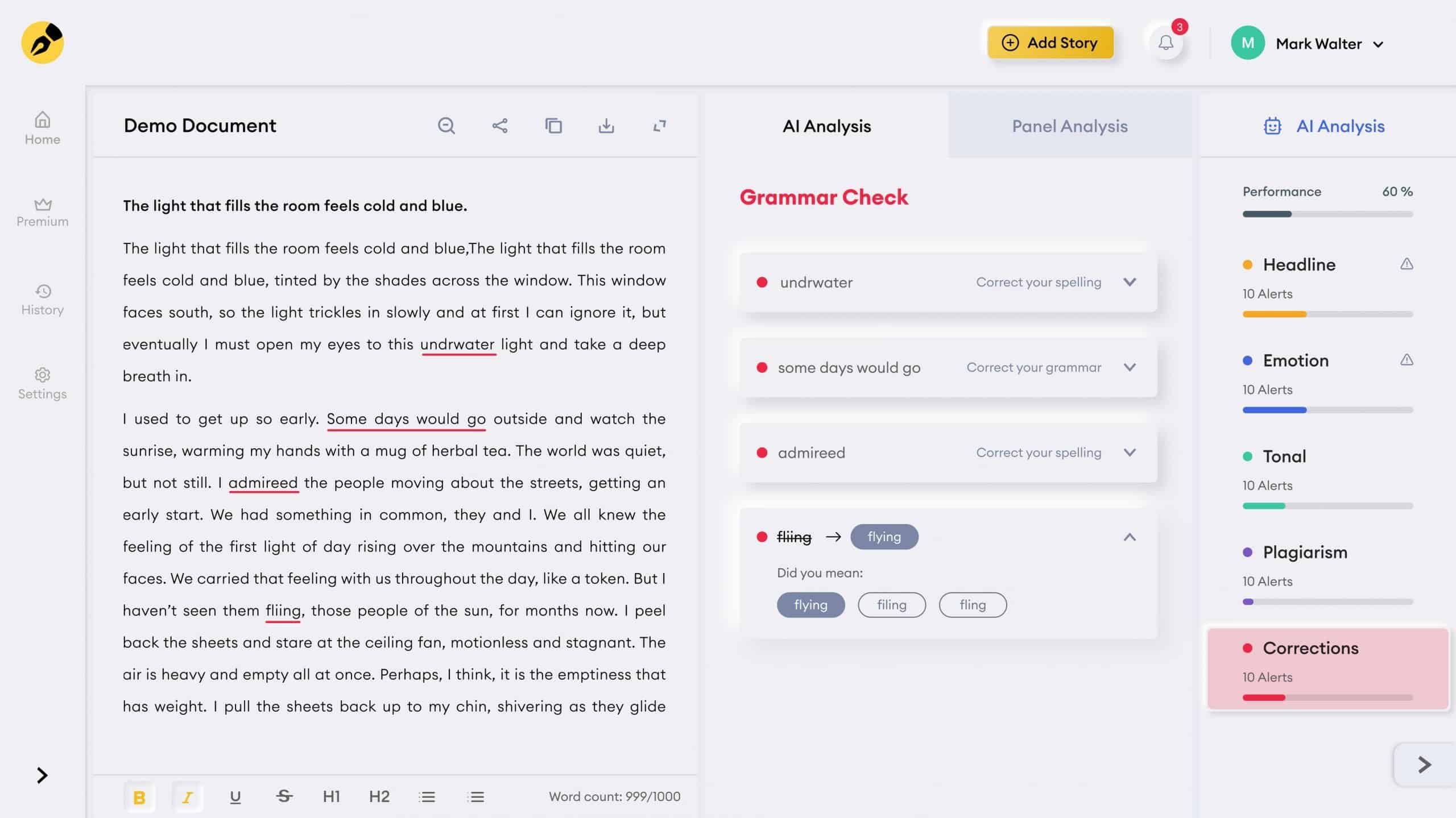Collapse the "fliing" suggestion card
The height and width of the screenshot is (818, 1456).
[x=1130, y=537]
